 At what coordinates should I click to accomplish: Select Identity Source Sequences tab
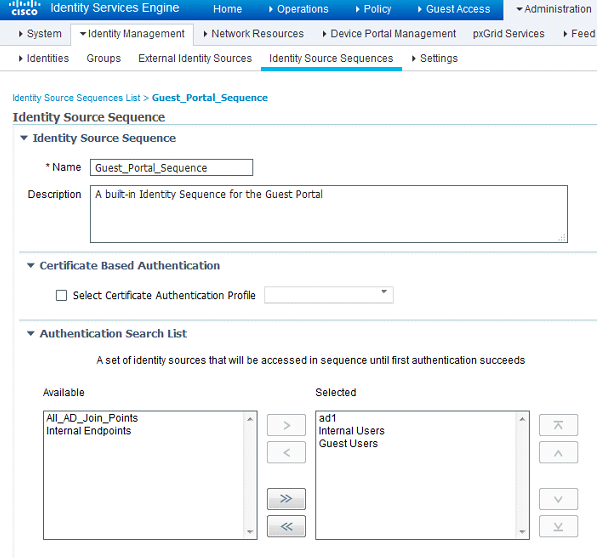click(x=331, y=58)
